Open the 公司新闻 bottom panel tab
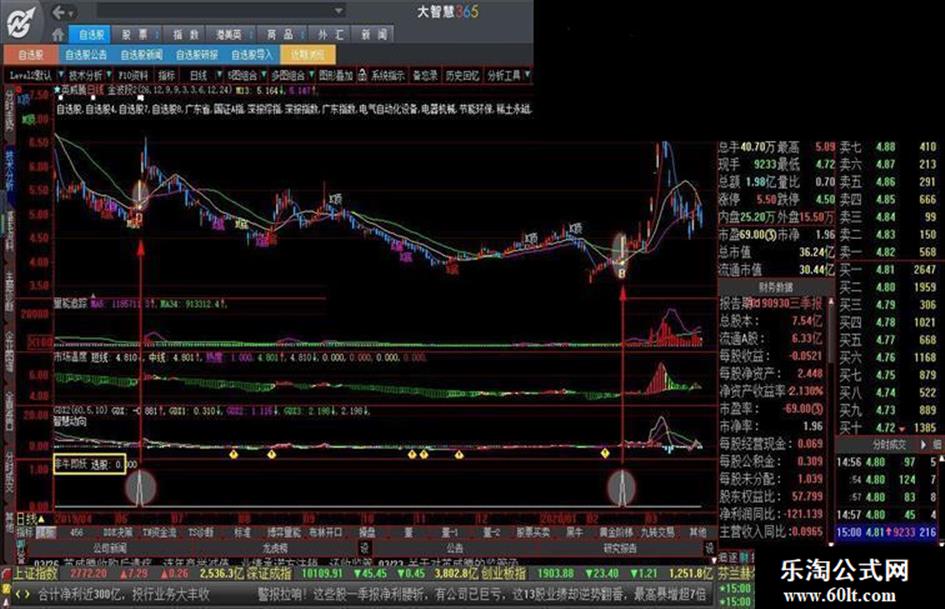 (x=110, y=548)
